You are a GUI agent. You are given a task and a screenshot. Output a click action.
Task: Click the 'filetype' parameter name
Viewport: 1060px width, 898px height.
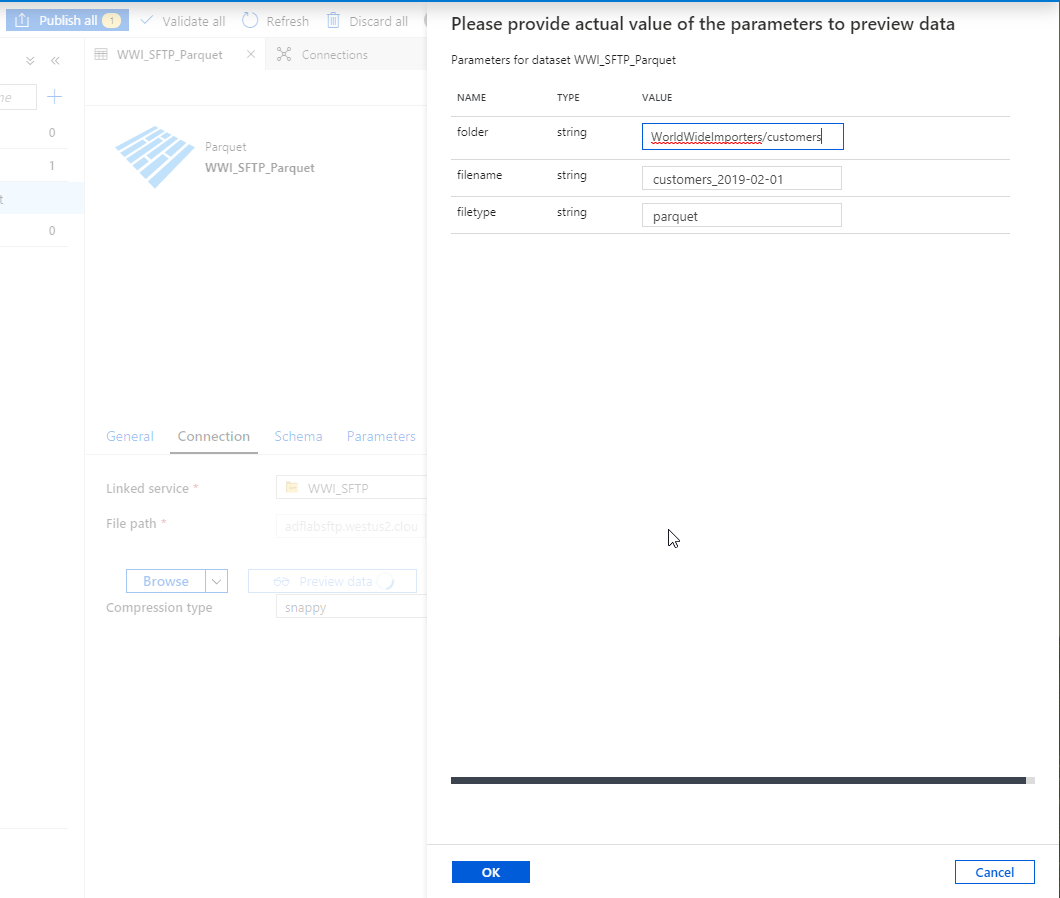click(x=476, y=212)
